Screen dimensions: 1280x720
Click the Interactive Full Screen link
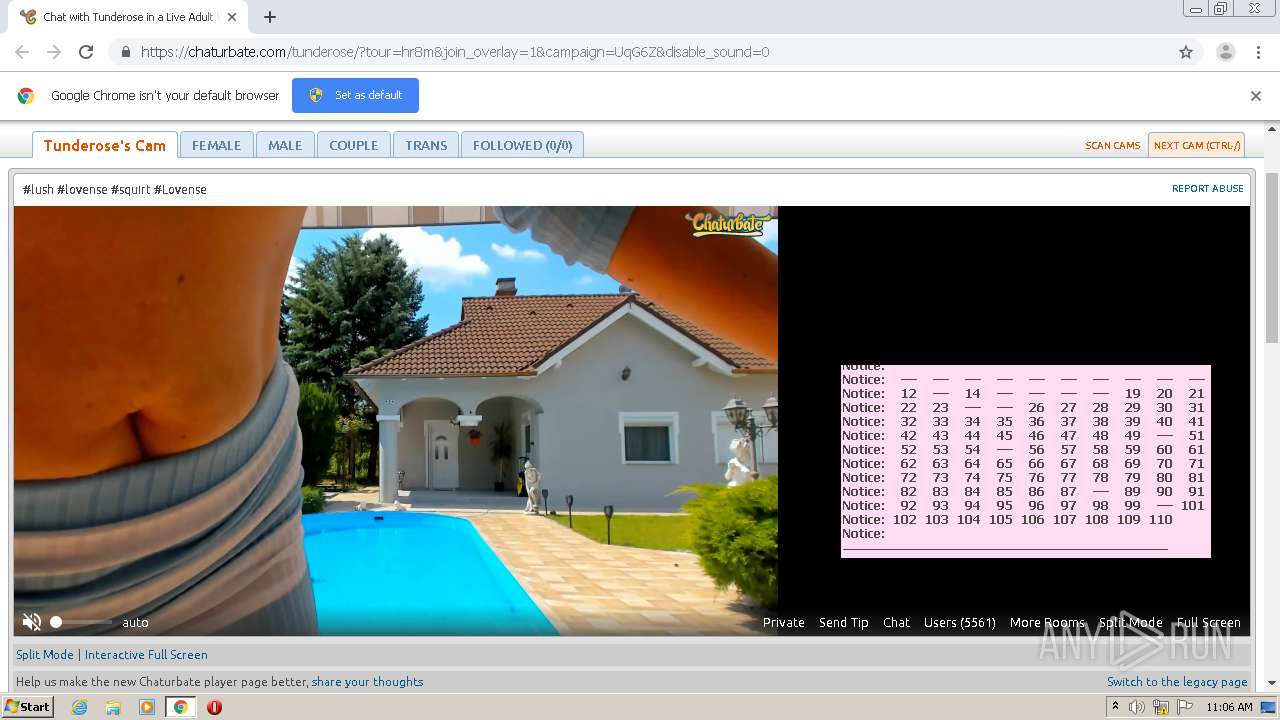(146, 654)
